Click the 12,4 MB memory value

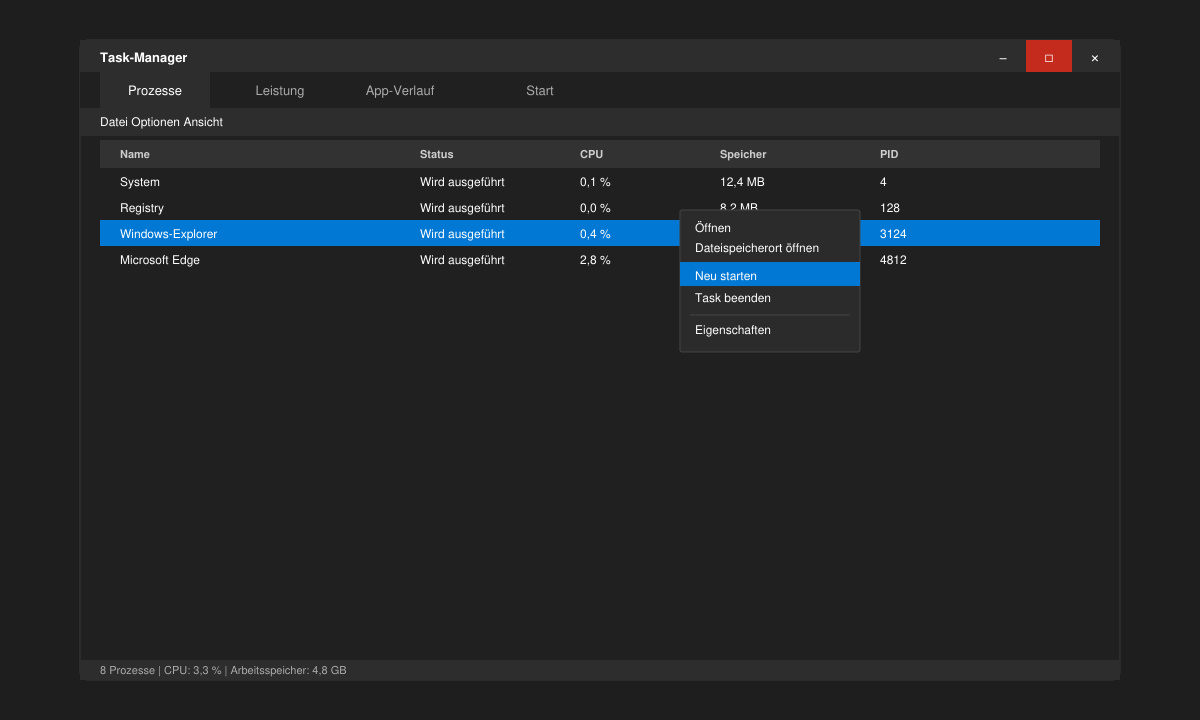742,182
